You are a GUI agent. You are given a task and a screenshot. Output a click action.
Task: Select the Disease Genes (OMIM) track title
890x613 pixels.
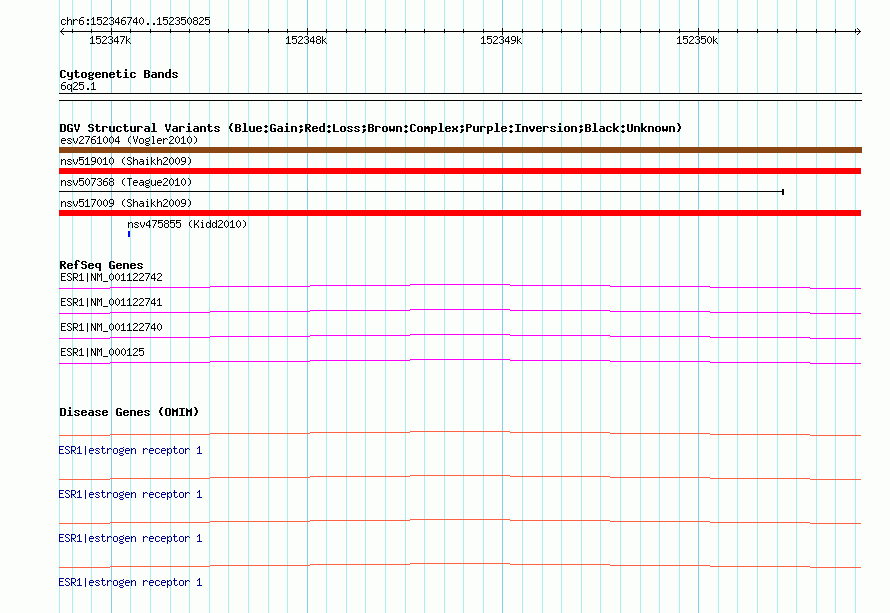tap(129, 412)
